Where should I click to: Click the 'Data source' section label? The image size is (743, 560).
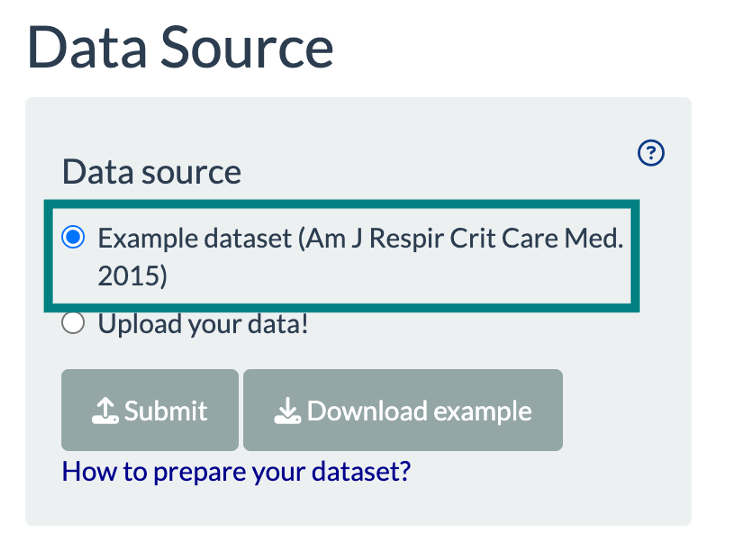coord(152,172)
